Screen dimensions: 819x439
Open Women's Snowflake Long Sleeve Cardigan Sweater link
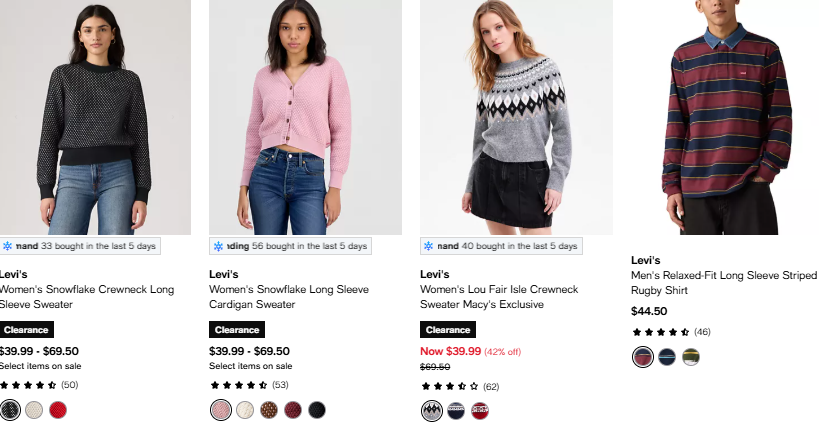tap(289, 297)
